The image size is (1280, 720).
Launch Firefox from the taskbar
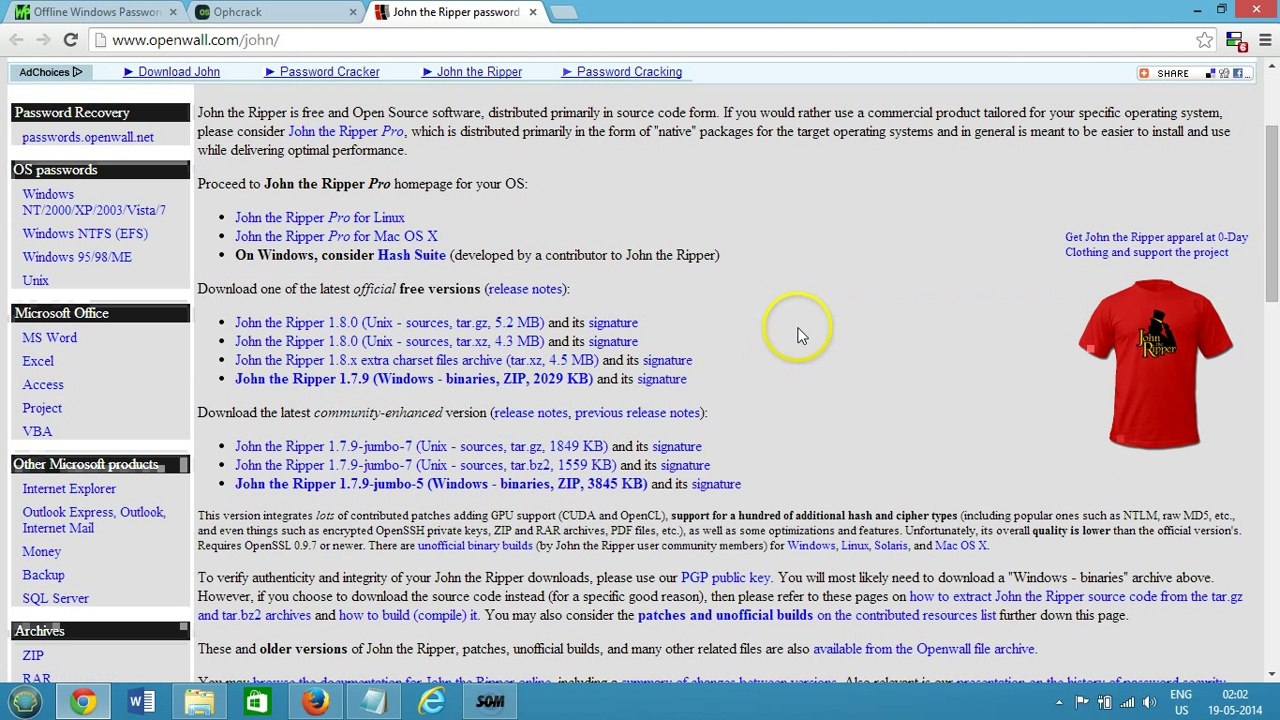[x=315, y=702]
